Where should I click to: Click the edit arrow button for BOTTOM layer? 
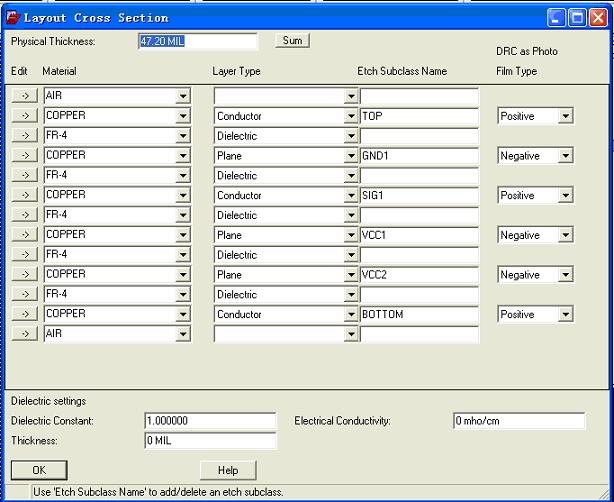pos(25,314)
